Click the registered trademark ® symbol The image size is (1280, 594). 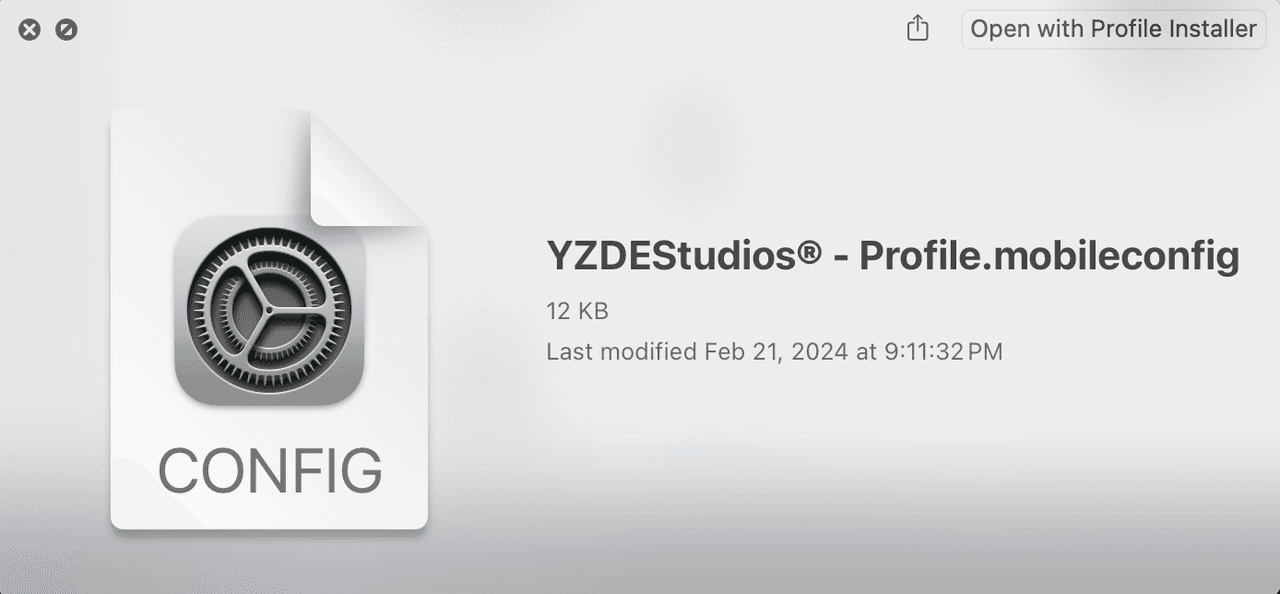coord(810,254)
